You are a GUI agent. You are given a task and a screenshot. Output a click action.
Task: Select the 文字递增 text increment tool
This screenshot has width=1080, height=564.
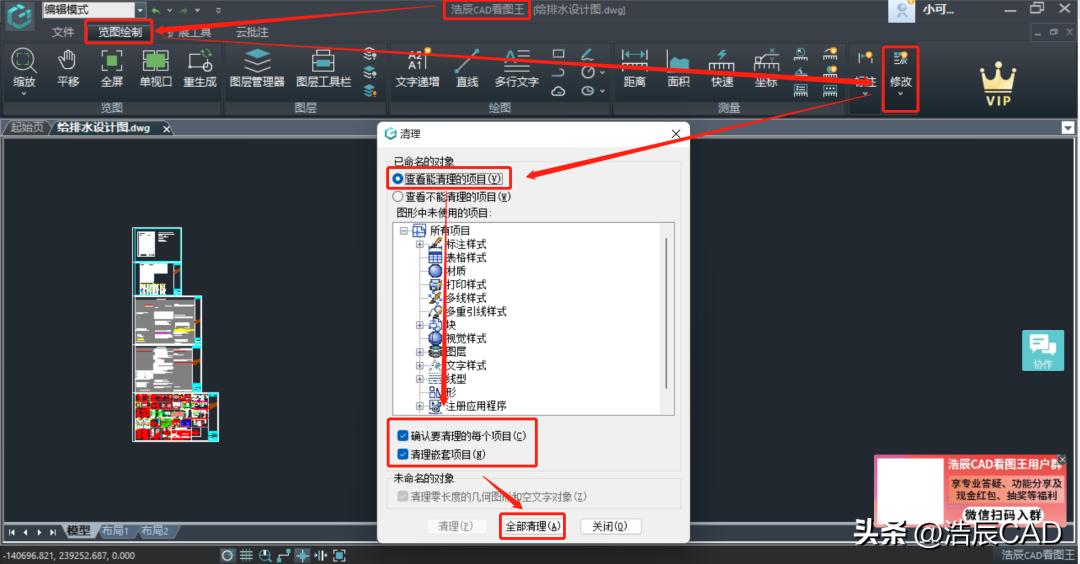[x=417, y=68]
